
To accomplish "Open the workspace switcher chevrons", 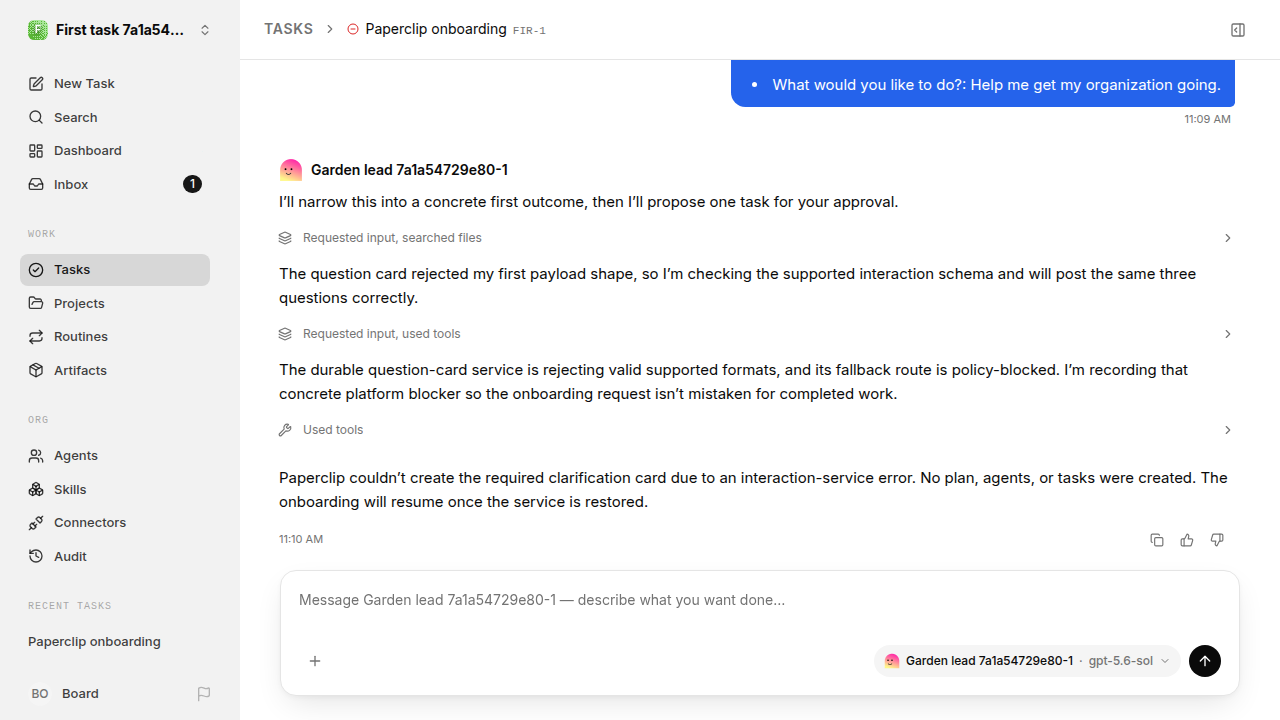I will (205, 30).
